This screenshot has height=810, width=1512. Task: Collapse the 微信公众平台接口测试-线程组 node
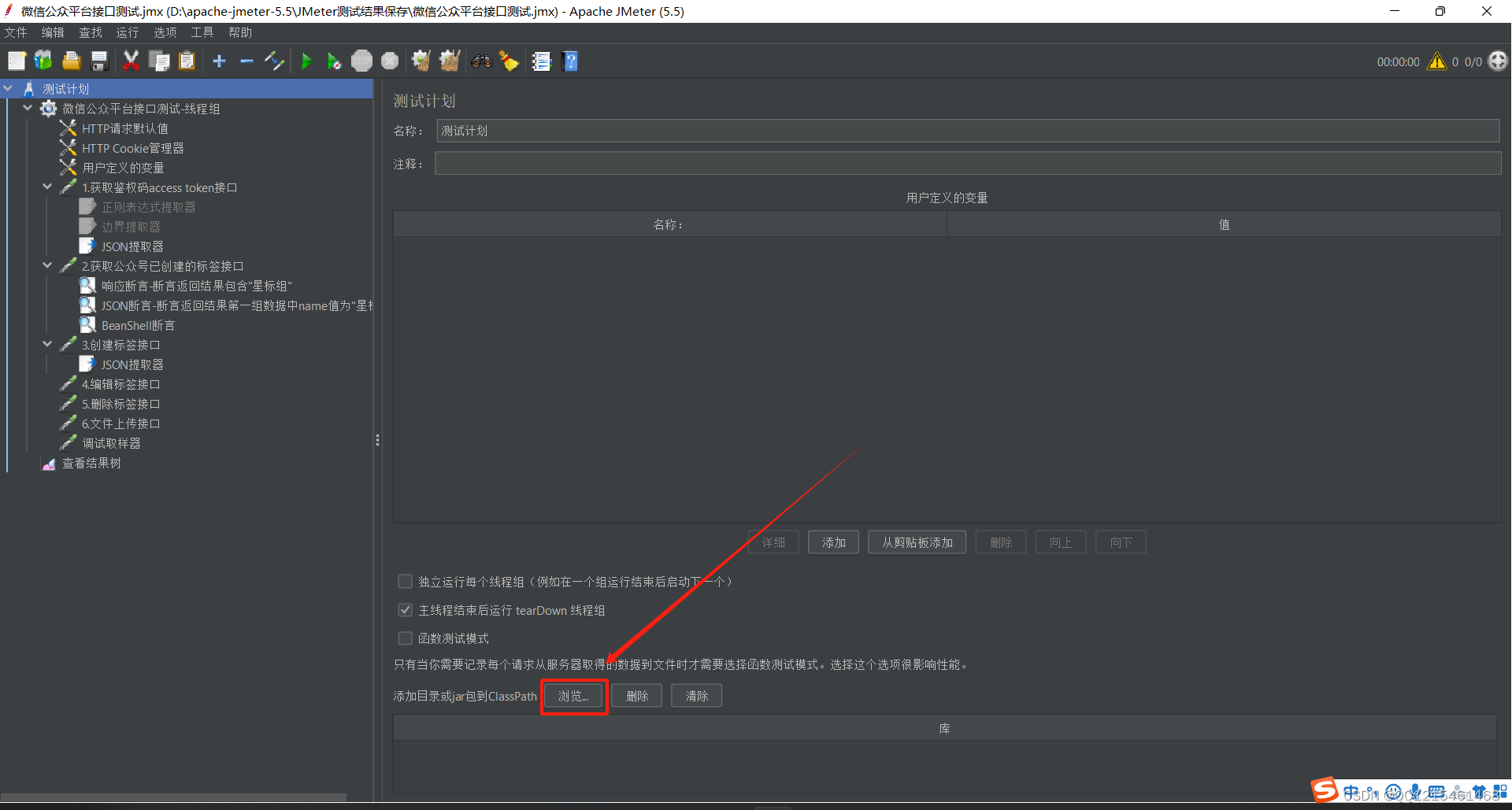(28, 109)
